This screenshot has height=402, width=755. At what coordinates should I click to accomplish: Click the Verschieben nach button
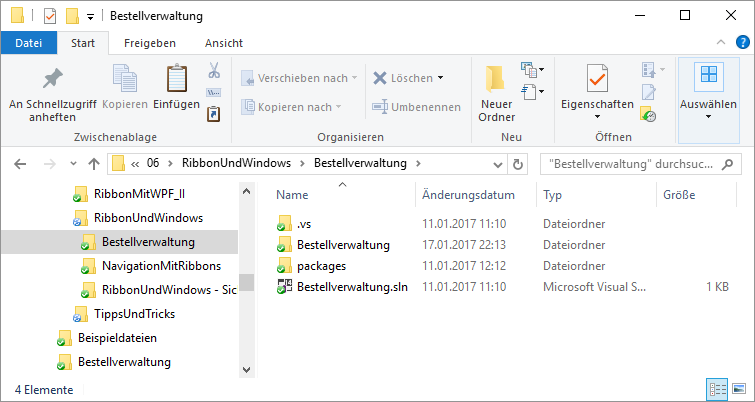(x=299, y=78)
